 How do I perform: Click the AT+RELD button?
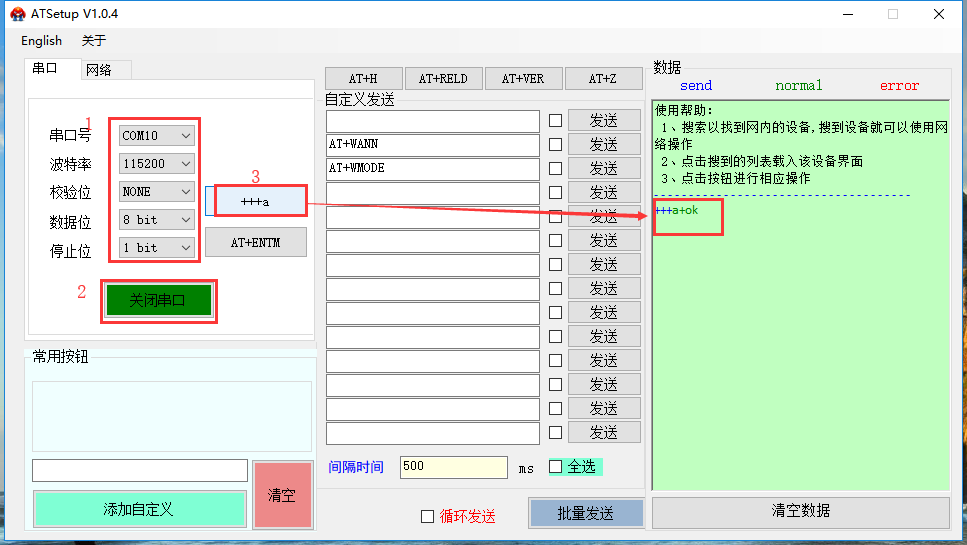[443, 79]
